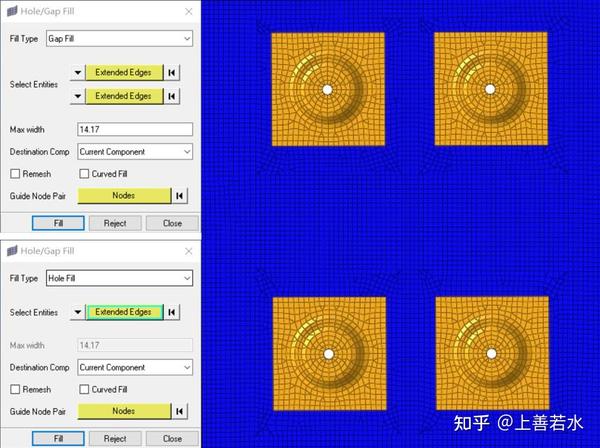Screen dimensions: 600x448
Task: Click Nodes selector for Guide Node Pair in Hole Fill dialog
Action: click(x=124, y=411)
